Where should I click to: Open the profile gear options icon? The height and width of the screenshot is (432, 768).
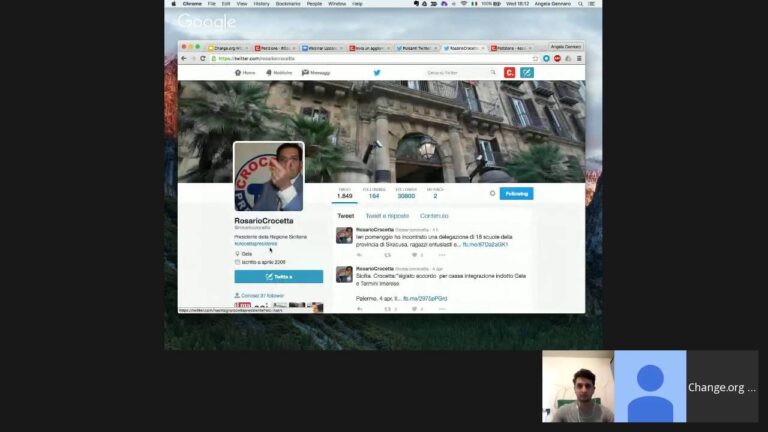492,193
